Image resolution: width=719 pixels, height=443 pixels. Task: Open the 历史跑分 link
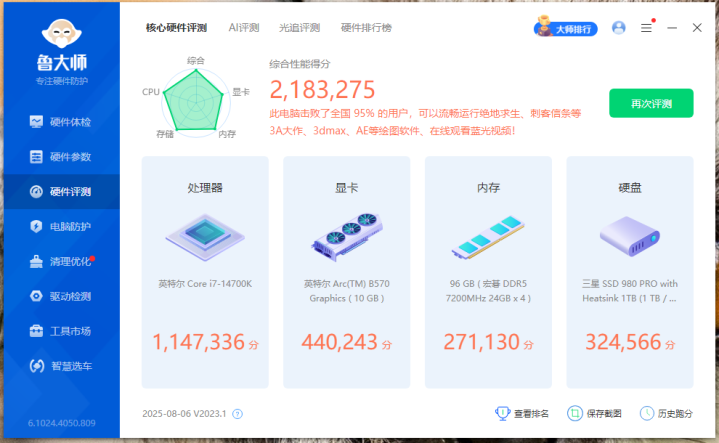click(x=675, y=414)
